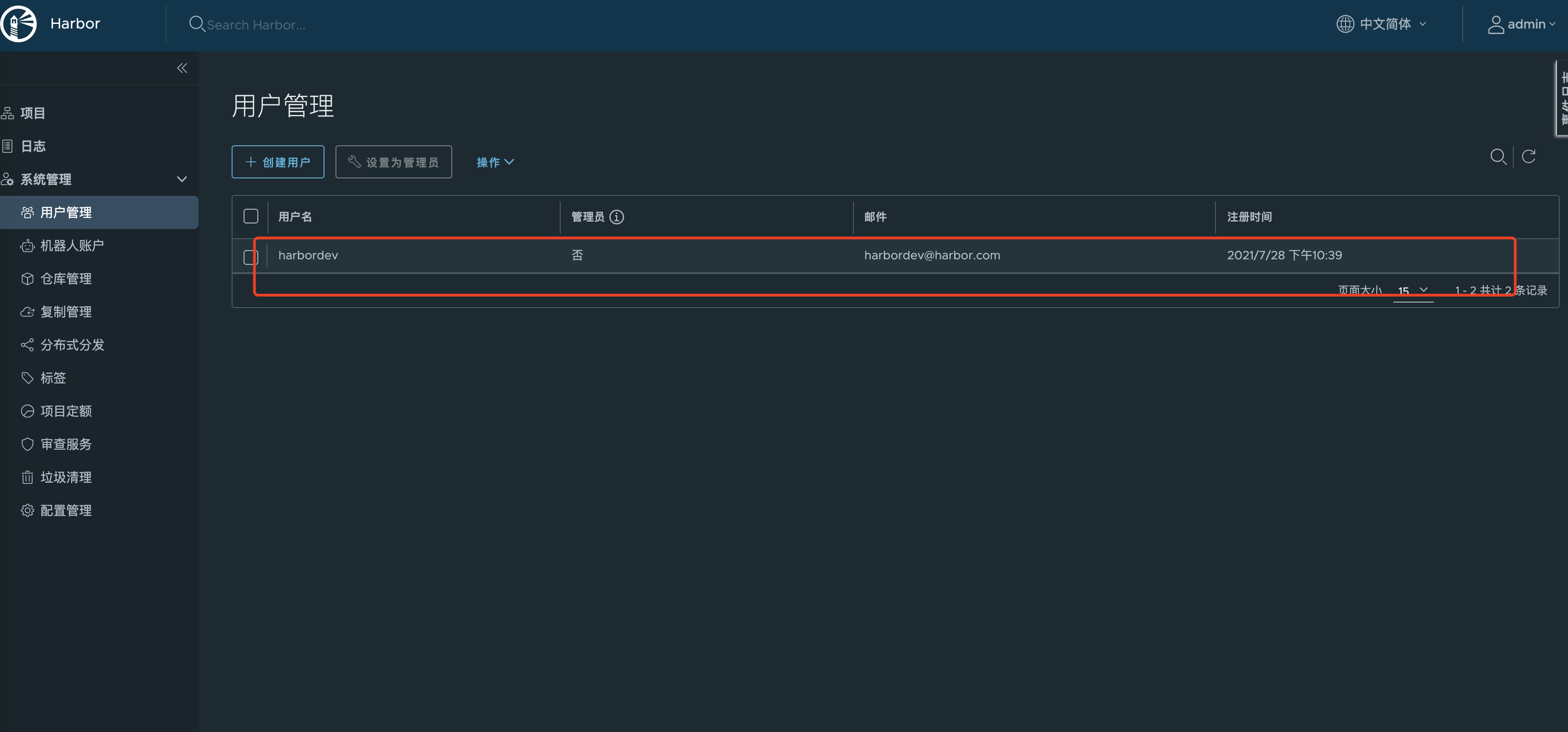This screenshot has height=732, width=1568.
Task: Open the admin account dropdown
Action: click(1522, 24)
